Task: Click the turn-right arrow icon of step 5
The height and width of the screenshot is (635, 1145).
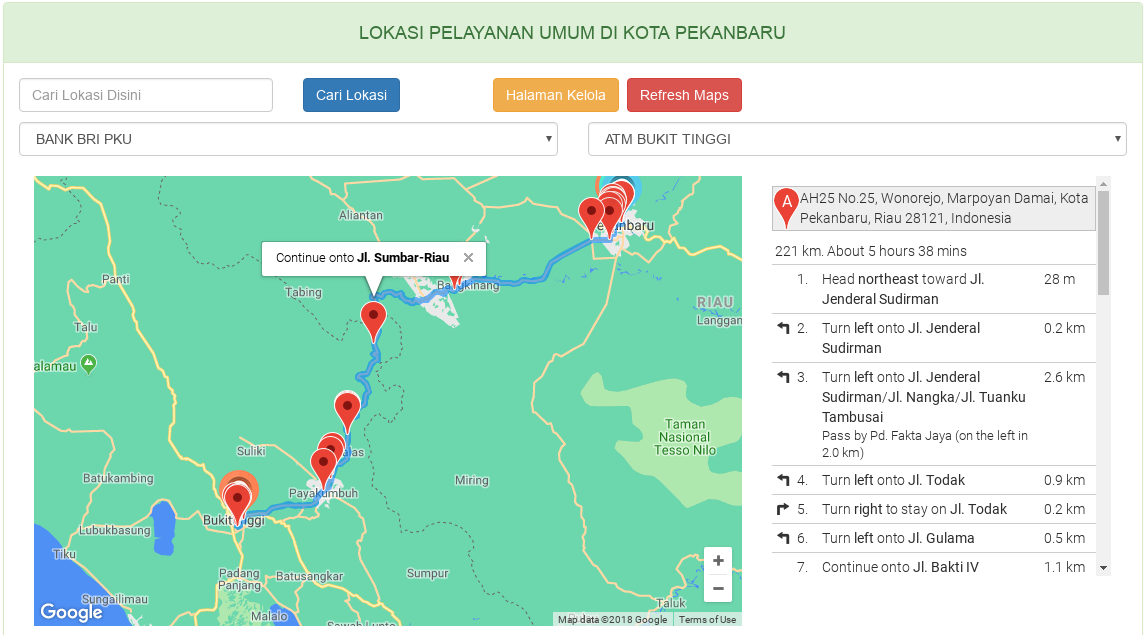Action: point(783,509)
